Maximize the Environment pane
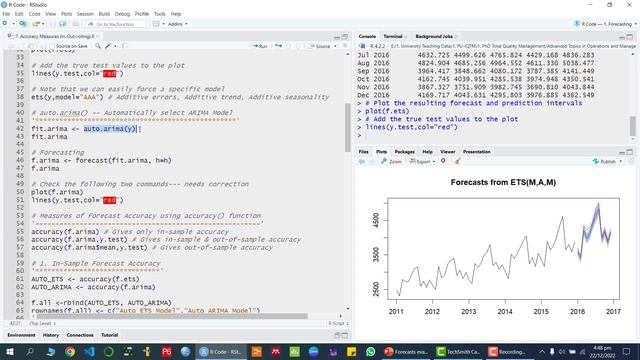This screenshot has width=640, height=360. [345, 335]
